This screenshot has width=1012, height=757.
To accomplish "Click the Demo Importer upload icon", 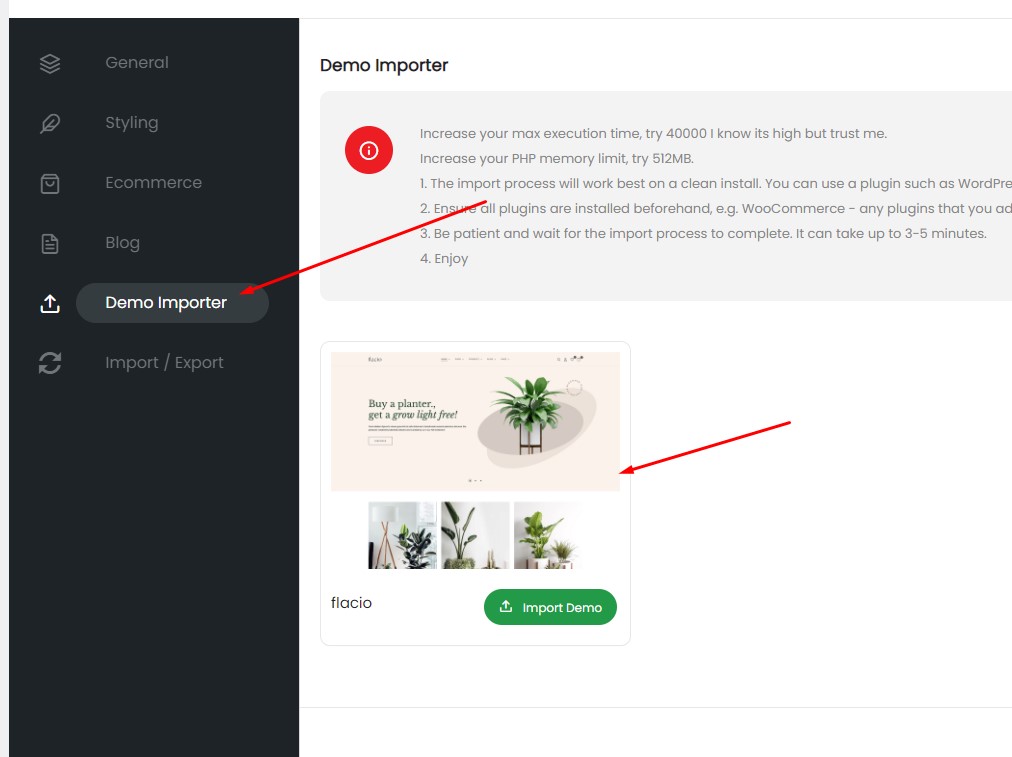I will (50, 303).
